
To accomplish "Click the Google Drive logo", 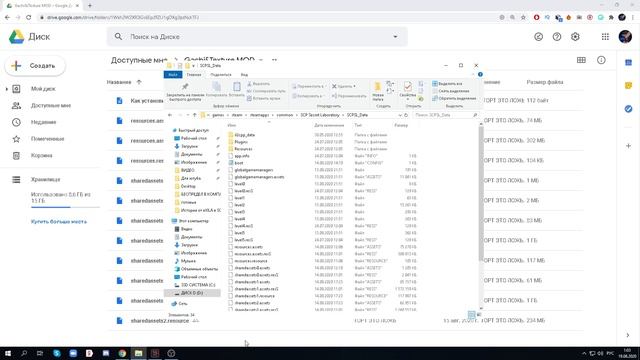I will click(17, 37).
